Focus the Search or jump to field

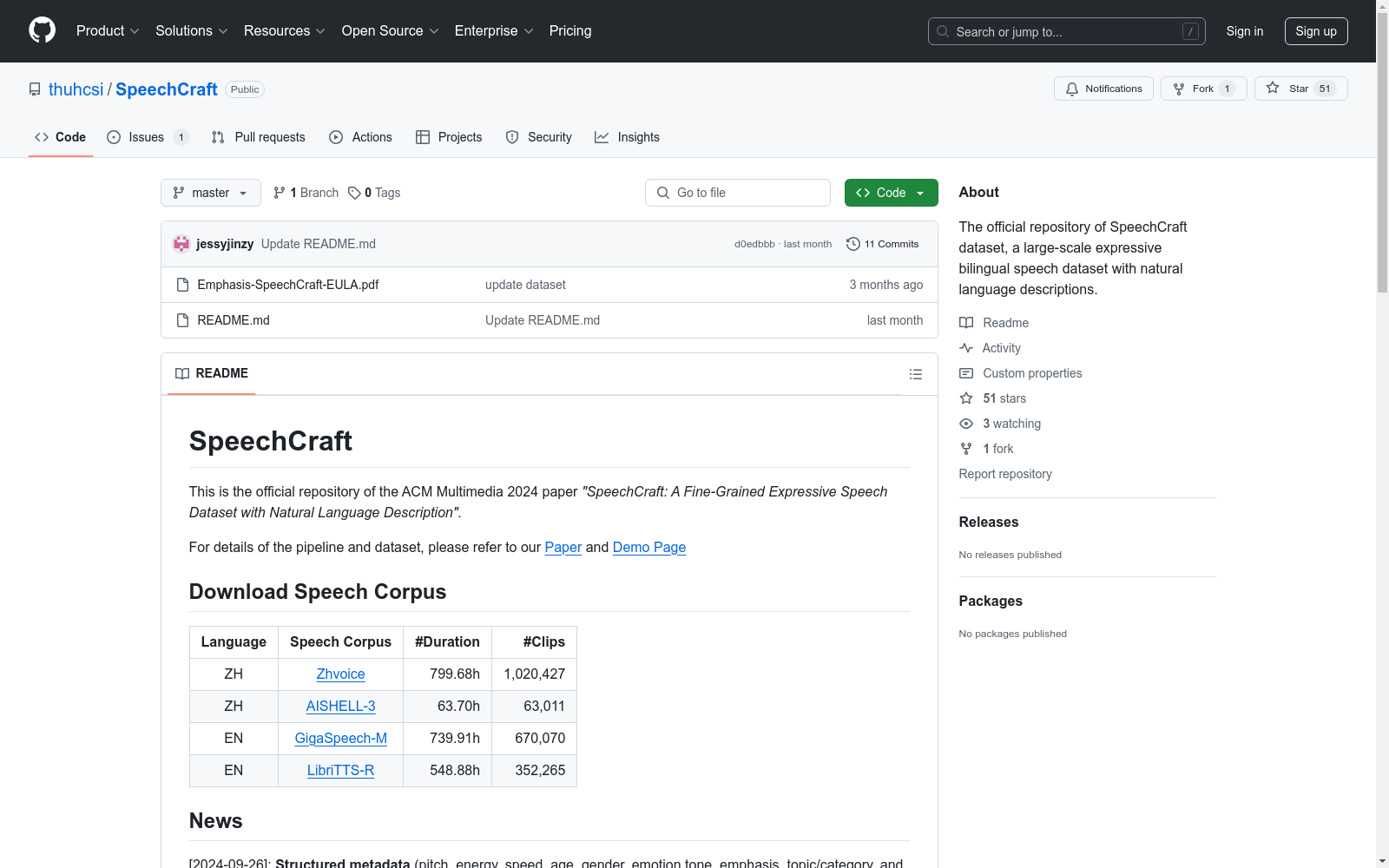[1067, 31]
